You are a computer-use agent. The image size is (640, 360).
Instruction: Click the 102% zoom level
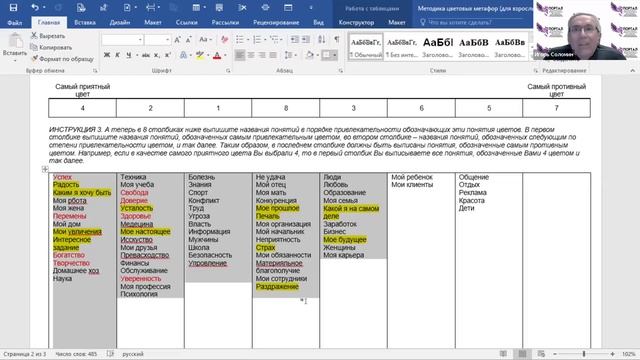629,354
